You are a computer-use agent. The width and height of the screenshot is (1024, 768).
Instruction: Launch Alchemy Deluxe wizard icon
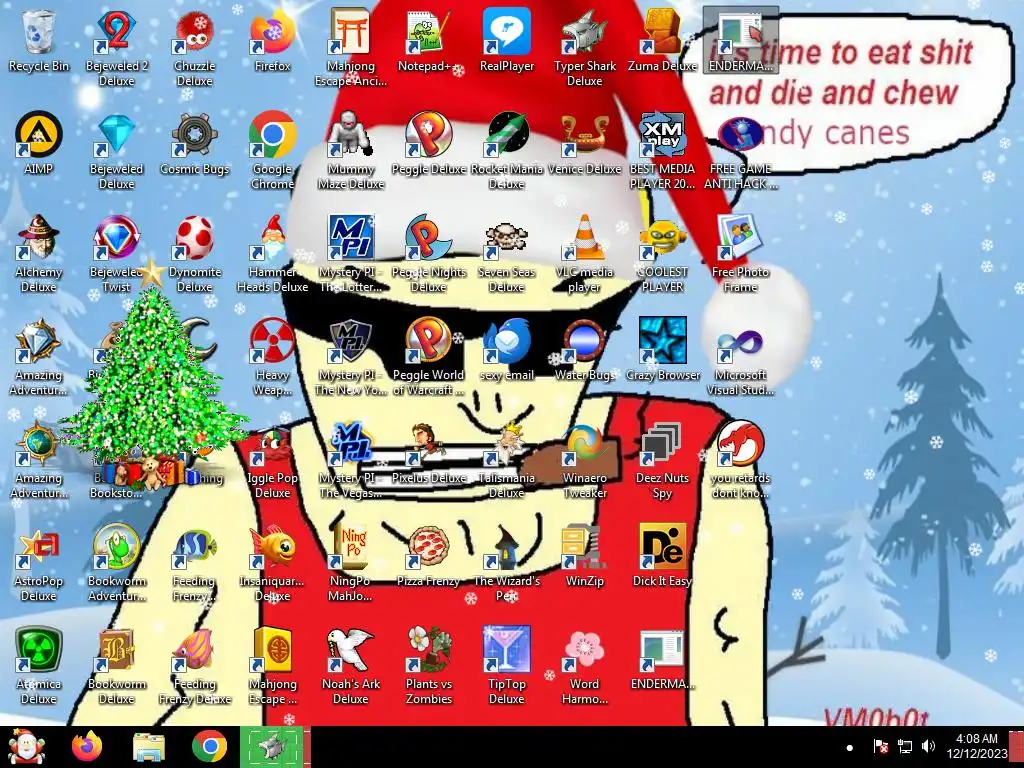(39, 253)
